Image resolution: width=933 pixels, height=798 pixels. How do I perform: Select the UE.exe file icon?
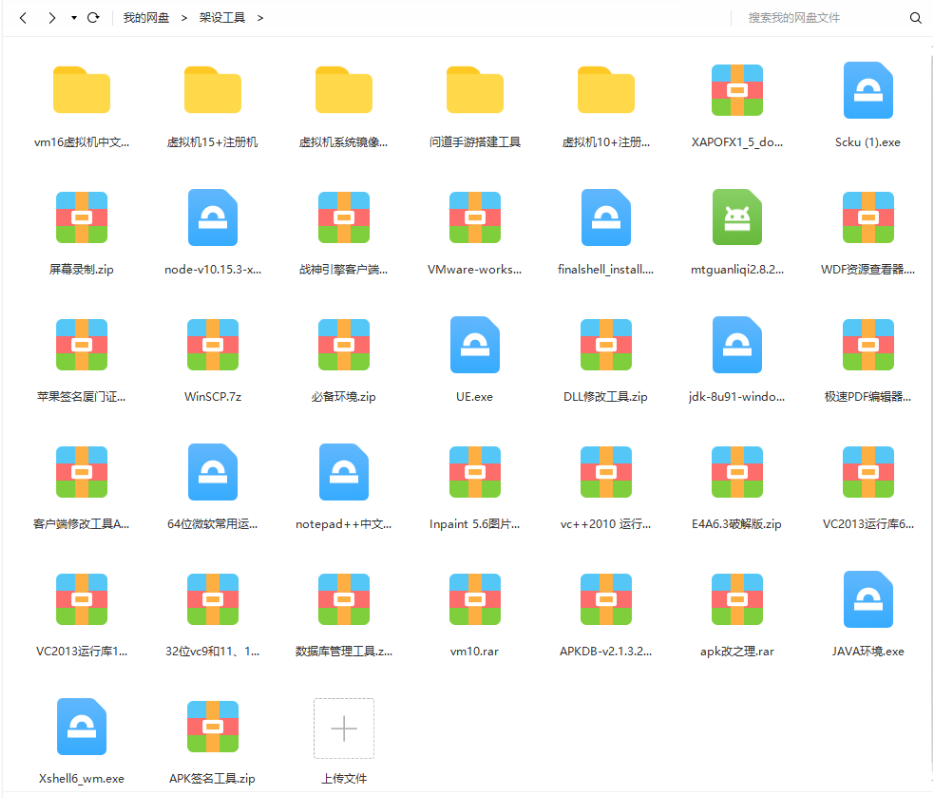click(x=475, y=345)
